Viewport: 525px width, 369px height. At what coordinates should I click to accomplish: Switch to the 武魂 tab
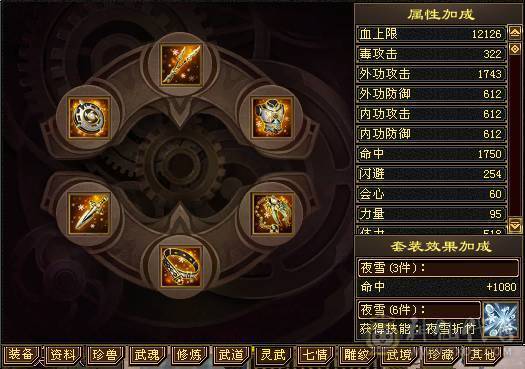(x=147, y=355)
